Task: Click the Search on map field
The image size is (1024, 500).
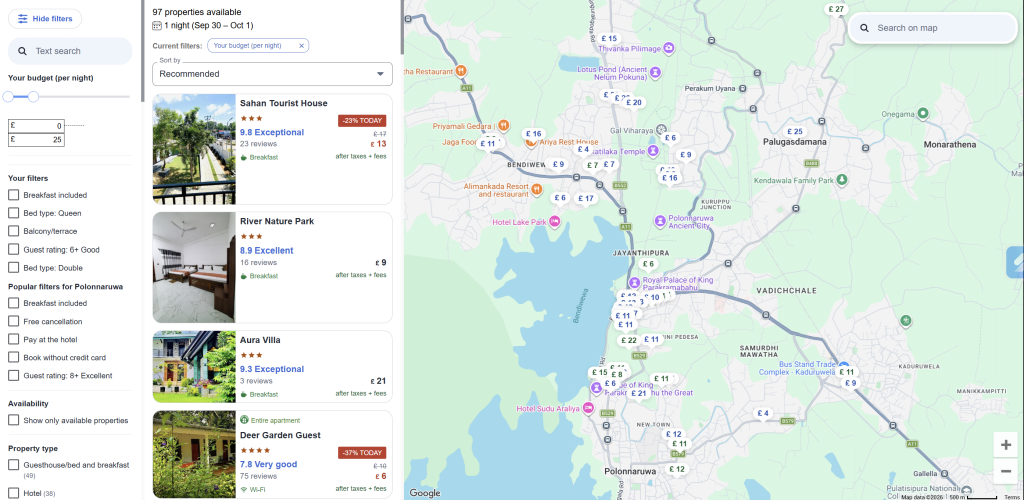Action: coord(933,28)
